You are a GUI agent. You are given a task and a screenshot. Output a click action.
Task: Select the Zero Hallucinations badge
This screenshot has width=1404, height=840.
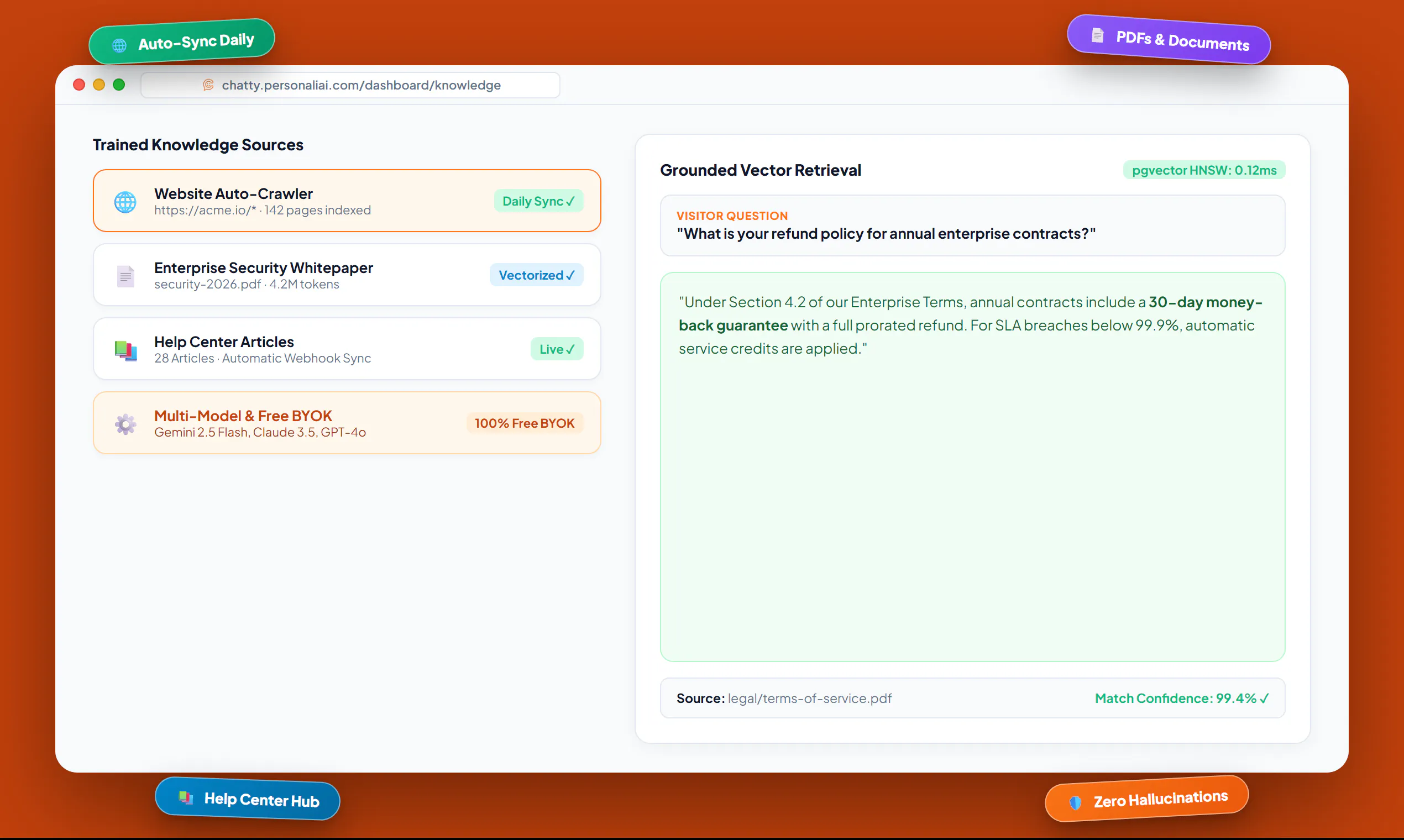[1146, 799]
